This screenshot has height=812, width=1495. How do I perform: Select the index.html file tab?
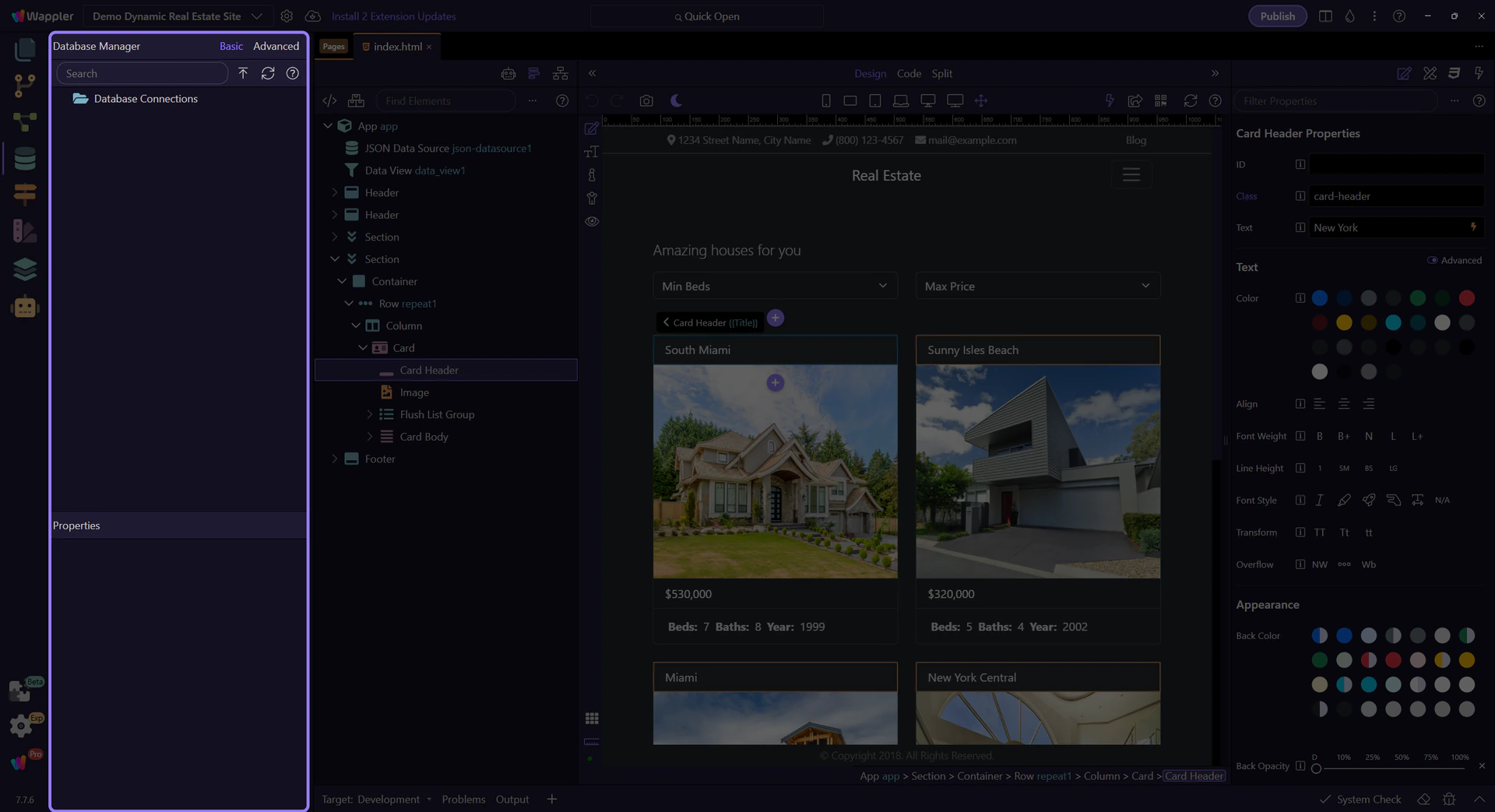(397, 47)
